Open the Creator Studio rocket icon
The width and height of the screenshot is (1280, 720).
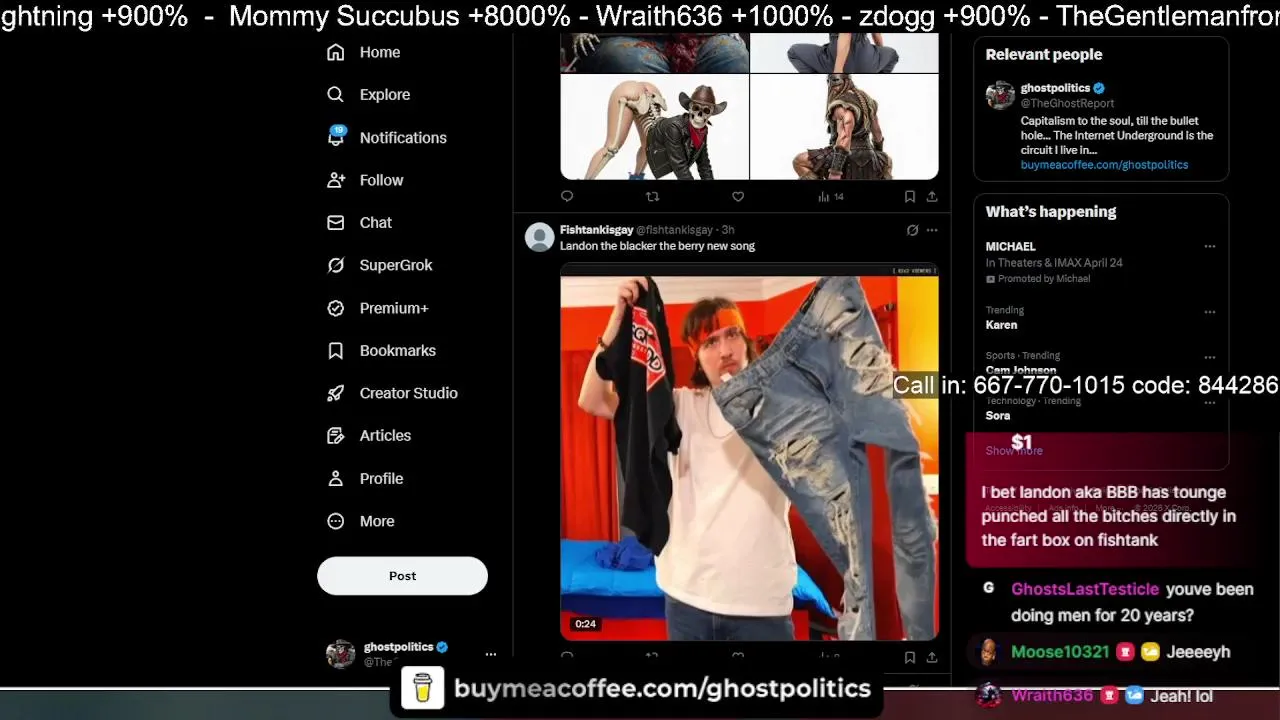tap(336, 393)
